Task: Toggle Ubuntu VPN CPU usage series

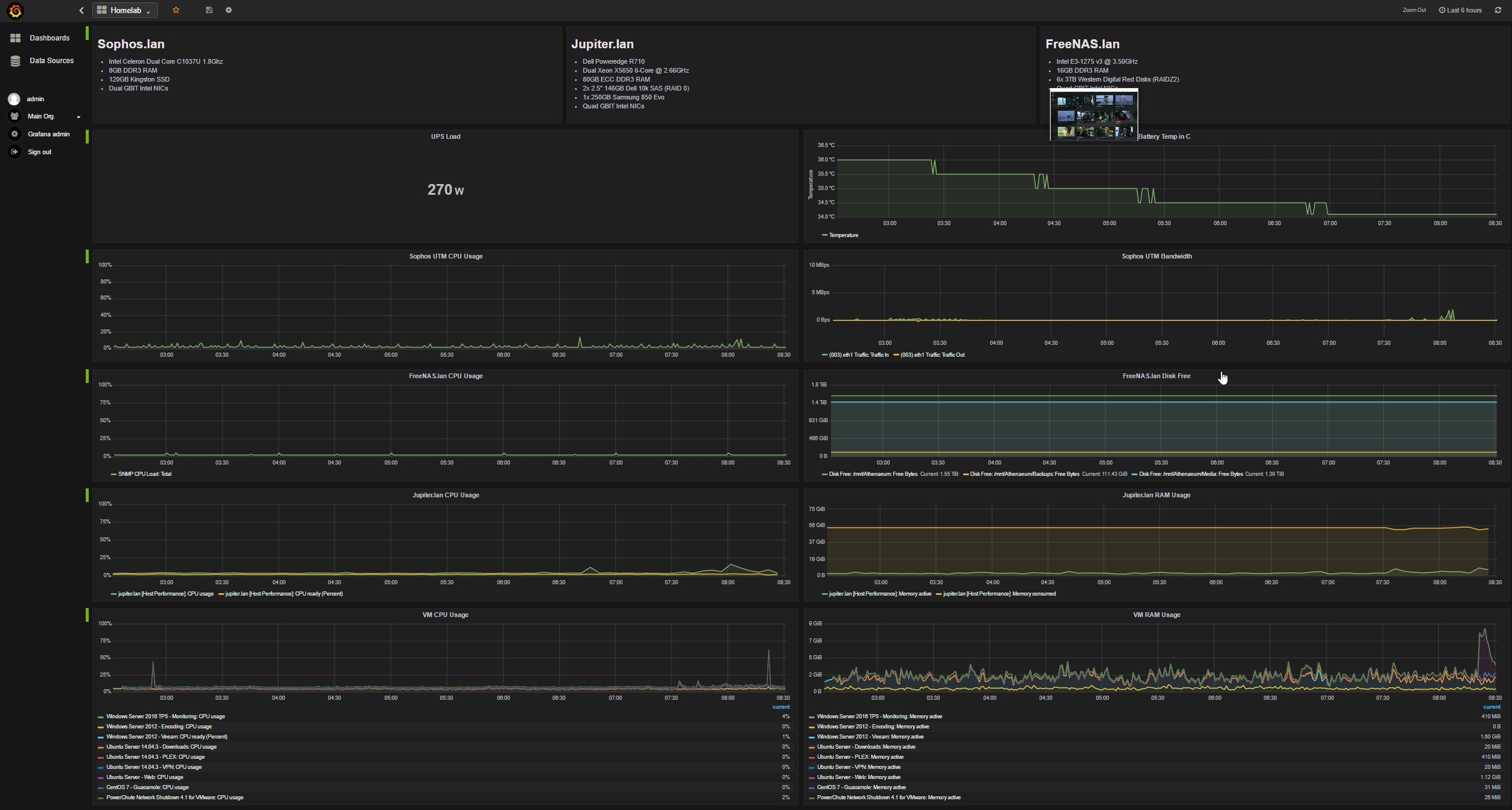Action: tap(154, 767)
